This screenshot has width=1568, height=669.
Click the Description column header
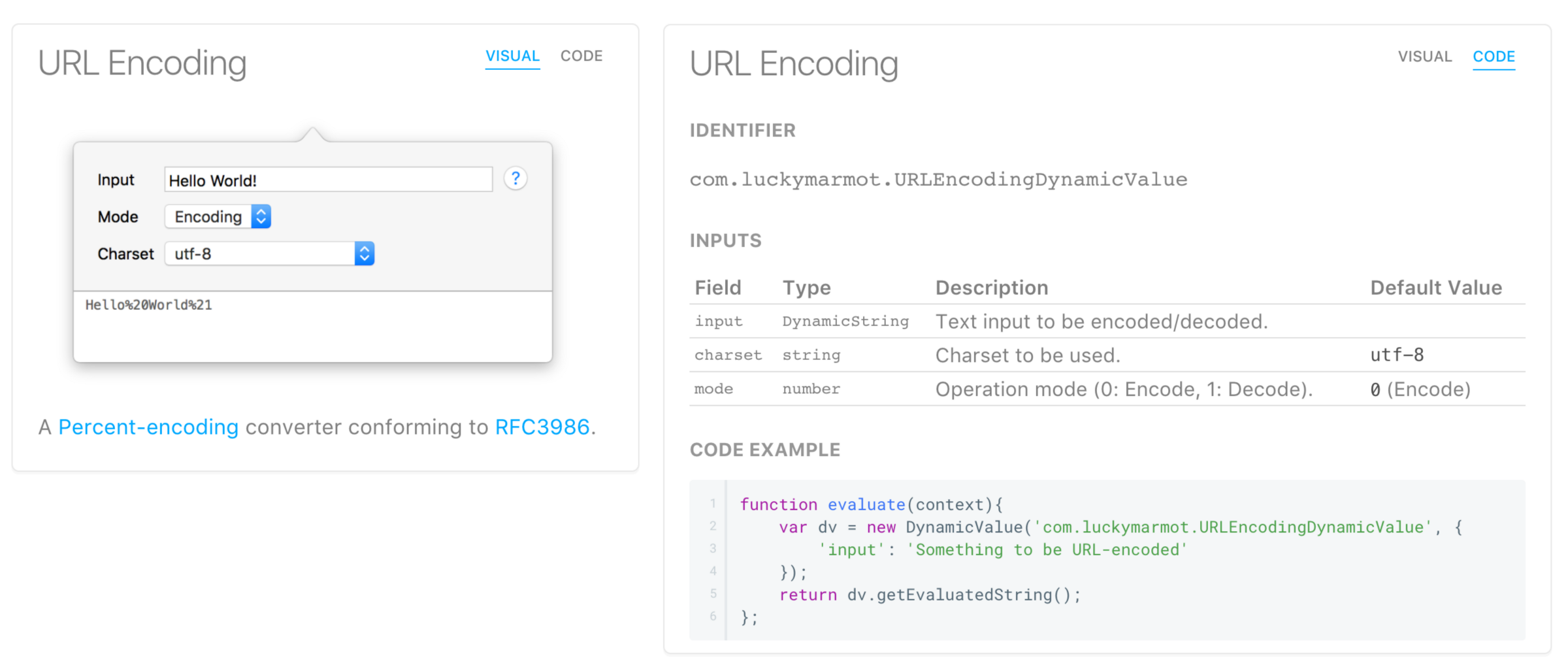pos(992,287)
